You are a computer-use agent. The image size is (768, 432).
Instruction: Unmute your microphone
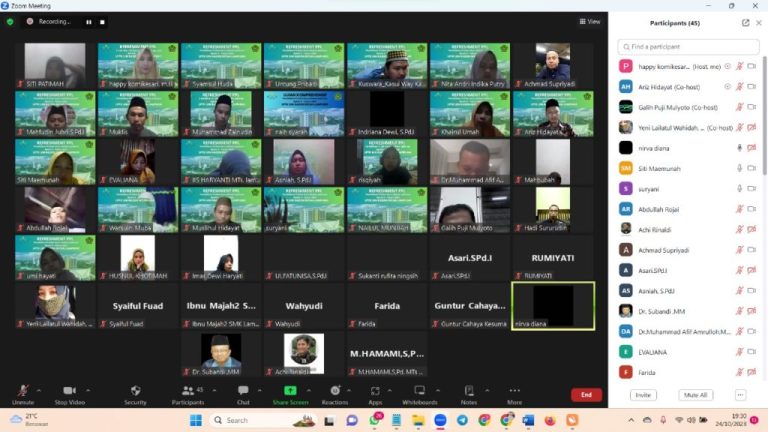[x=23, y=395]
